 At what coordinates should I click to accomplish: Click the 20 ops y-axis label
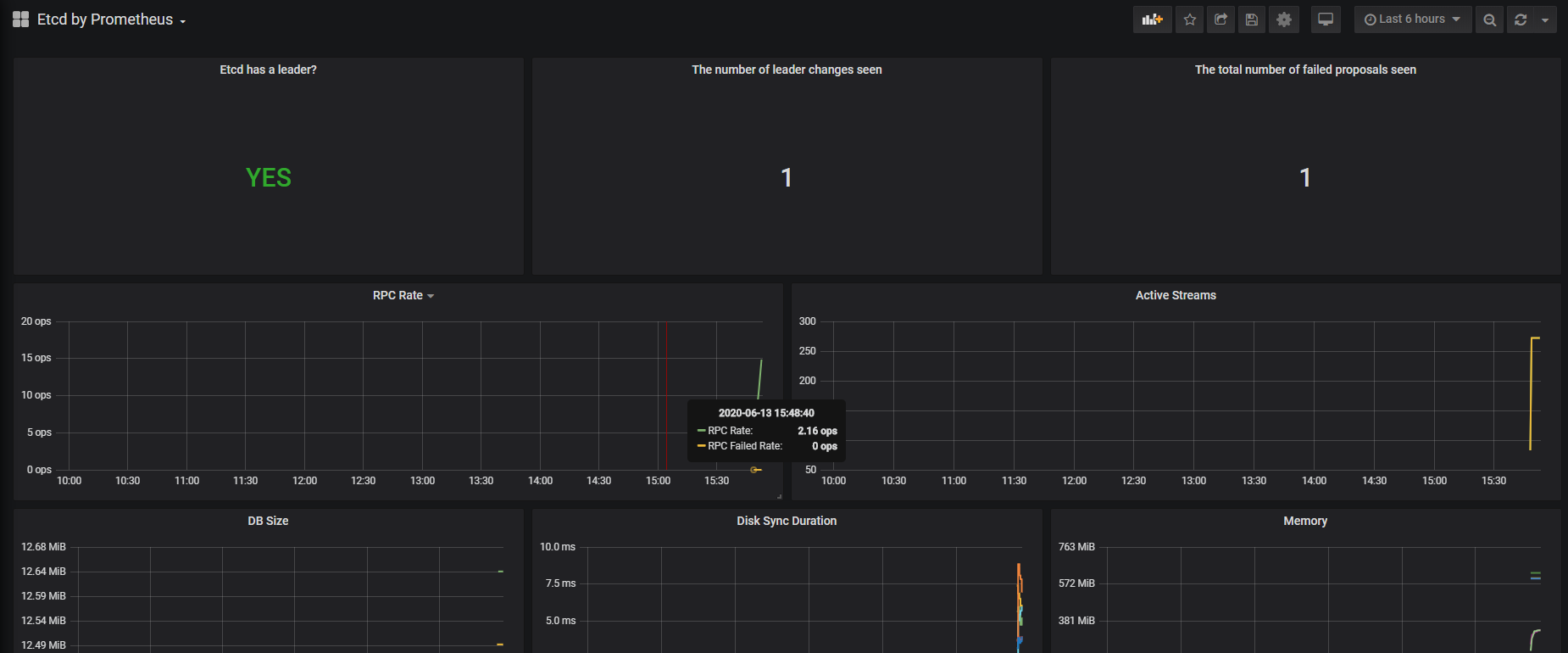point(36,321)
